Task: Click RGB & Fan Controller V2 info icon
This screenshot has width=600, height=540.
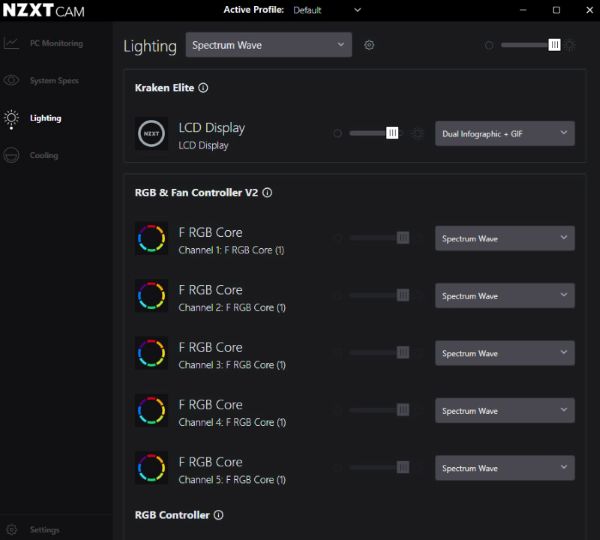Action: [x=267, y=193]
